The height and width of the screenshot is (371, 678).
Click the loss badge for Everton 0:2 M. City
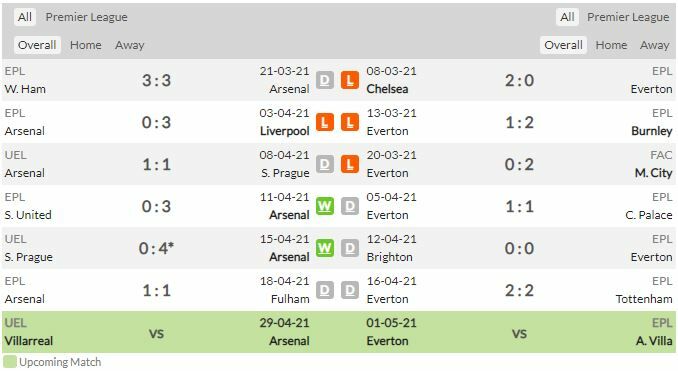point(350,164)
